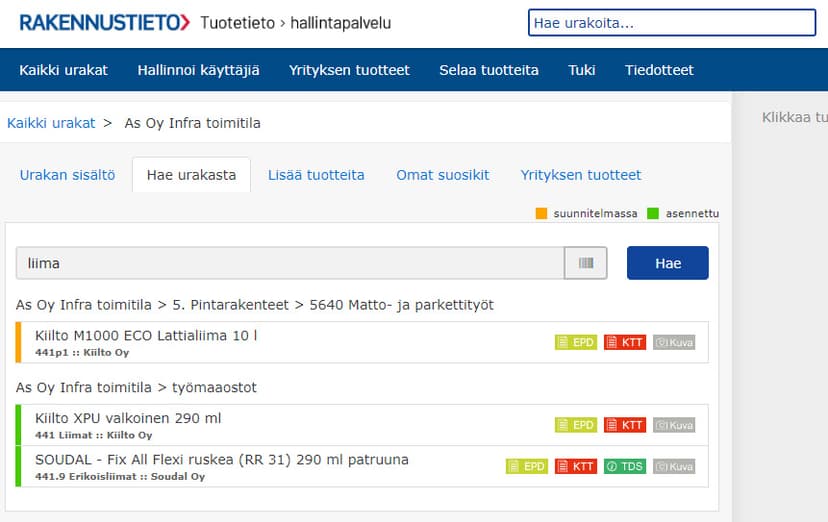Switch to the Yrityksen tuotteet tab below breadcrumb
Viewport: 828px width, 522px height.
(x=581, y=175)
